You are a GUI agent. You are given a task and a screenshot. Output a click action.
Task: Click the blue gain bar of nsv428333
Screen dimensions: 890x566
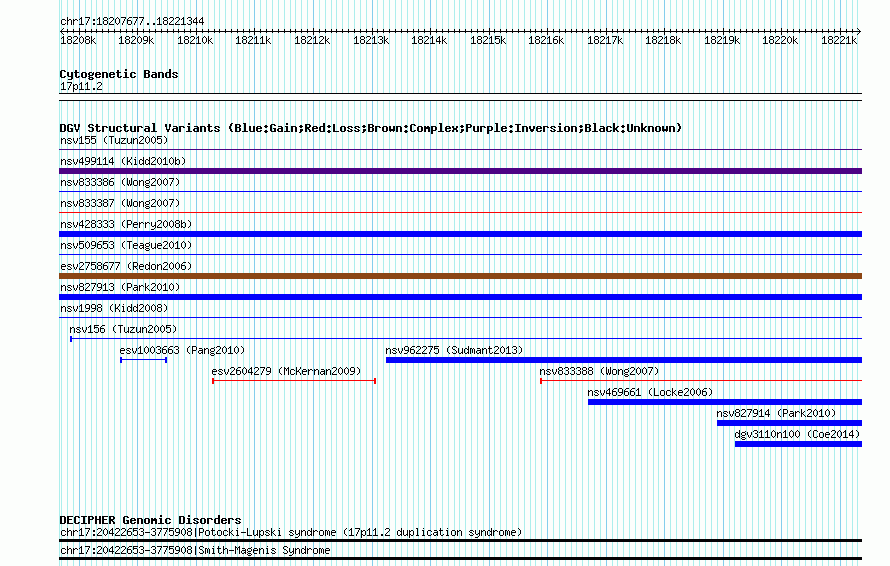point(460,234)
